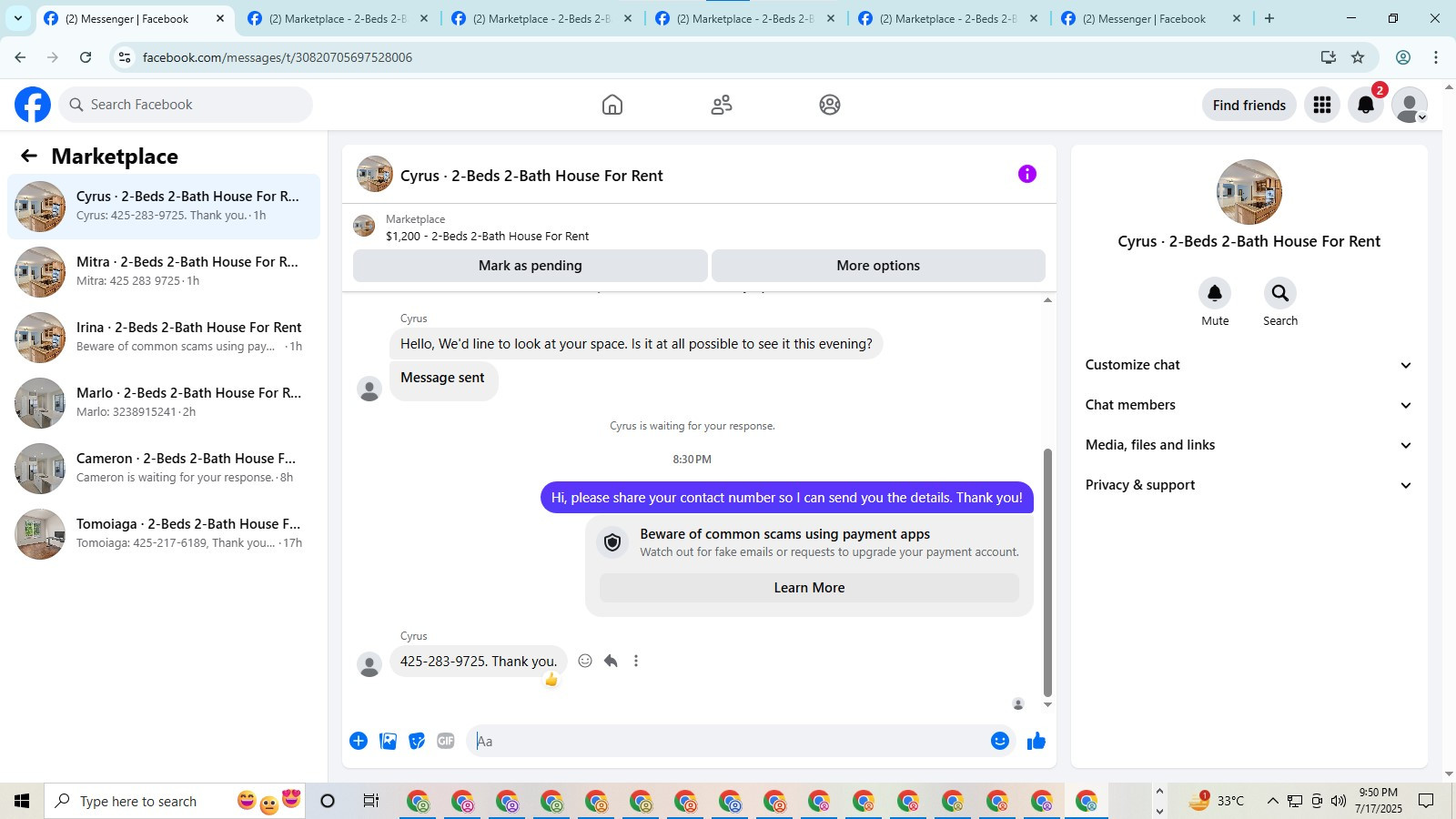Click Mark as pending button
Viewport: 1456px width, 819px height.
tap(531, 266)
